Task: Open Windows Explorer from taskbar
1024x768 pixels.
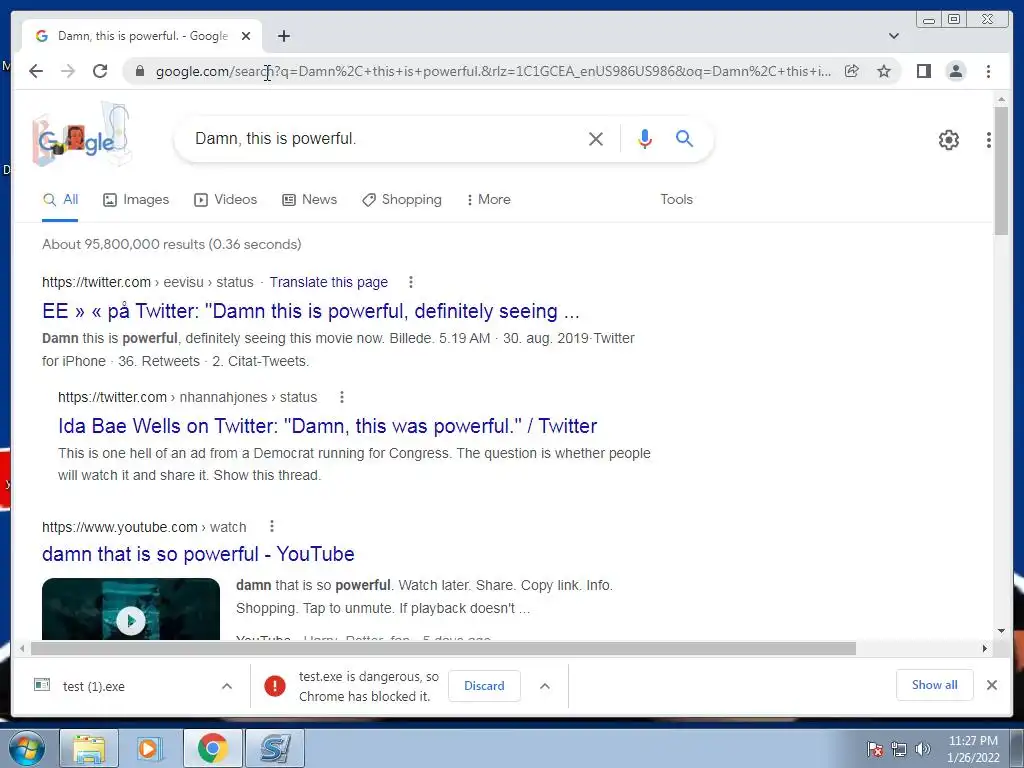Action: point(89,748)
